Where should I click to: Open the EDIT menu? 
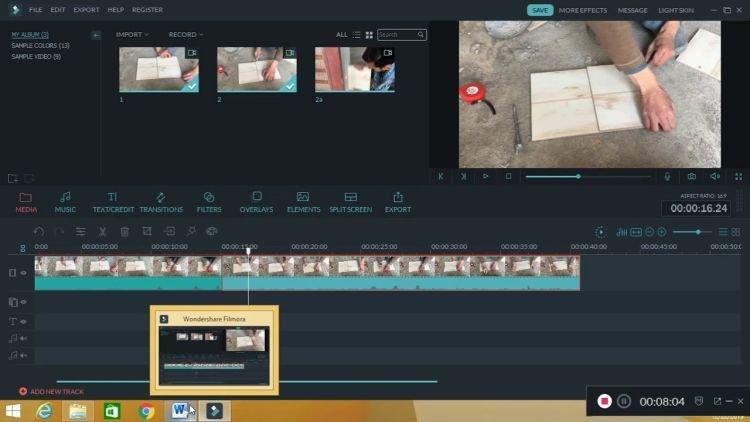[x=57, y=10]
